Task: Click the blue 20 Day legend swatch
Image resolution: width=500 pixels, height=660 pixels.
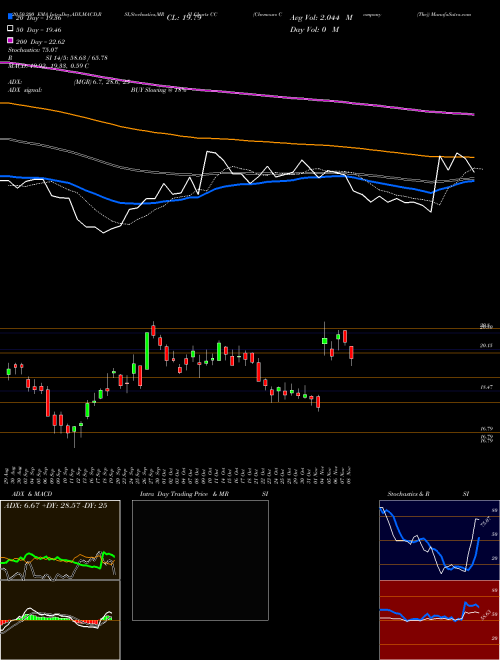Action: [10, 17]
